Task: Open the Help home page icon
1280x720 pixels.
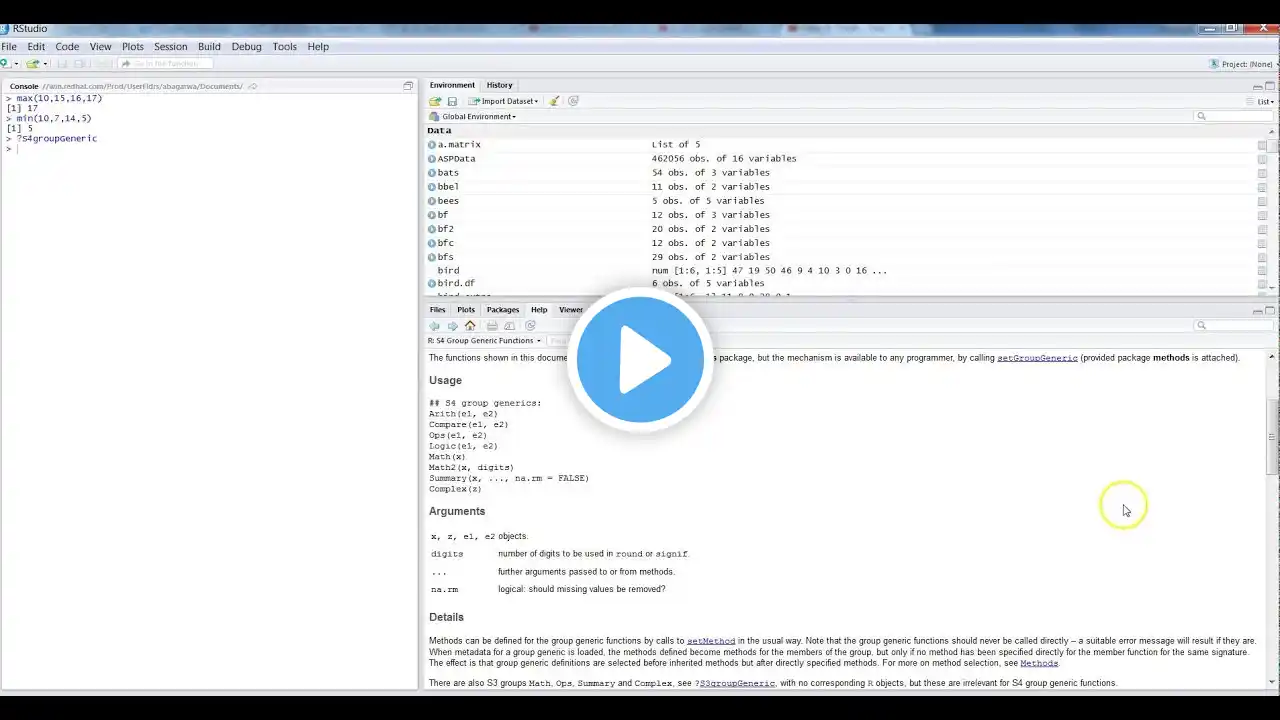Action: point(470,326)
